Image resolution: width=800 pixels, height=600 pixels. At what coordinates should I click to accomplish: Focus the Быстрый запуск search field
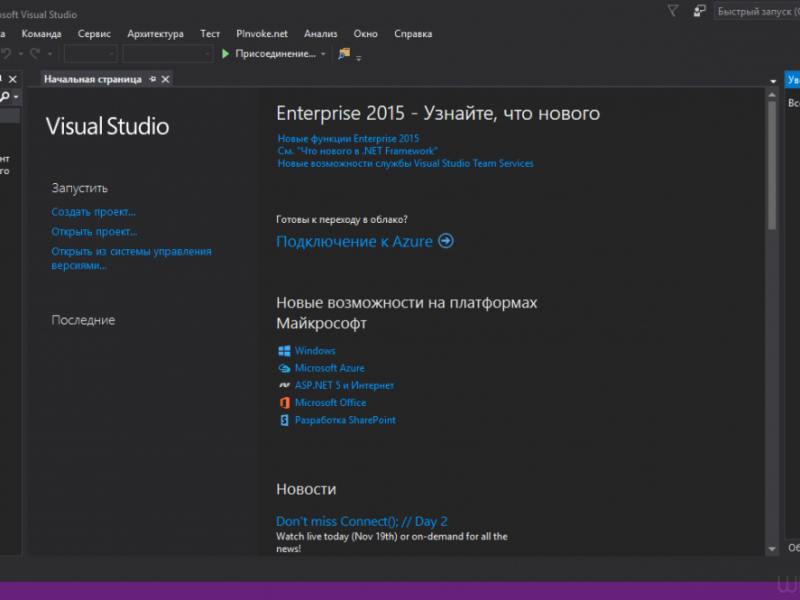coord(757,11)
